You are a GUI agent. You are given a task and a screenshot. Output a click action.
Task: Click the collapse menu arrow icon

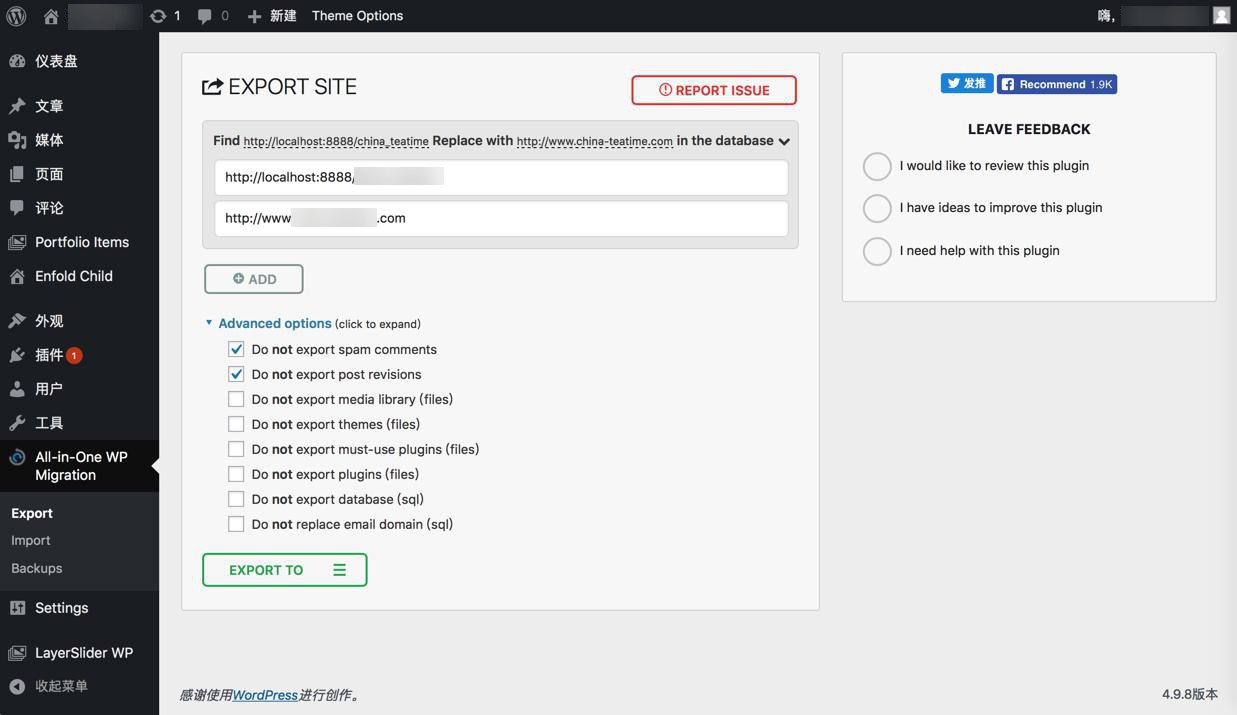click(x=17, y=686)
